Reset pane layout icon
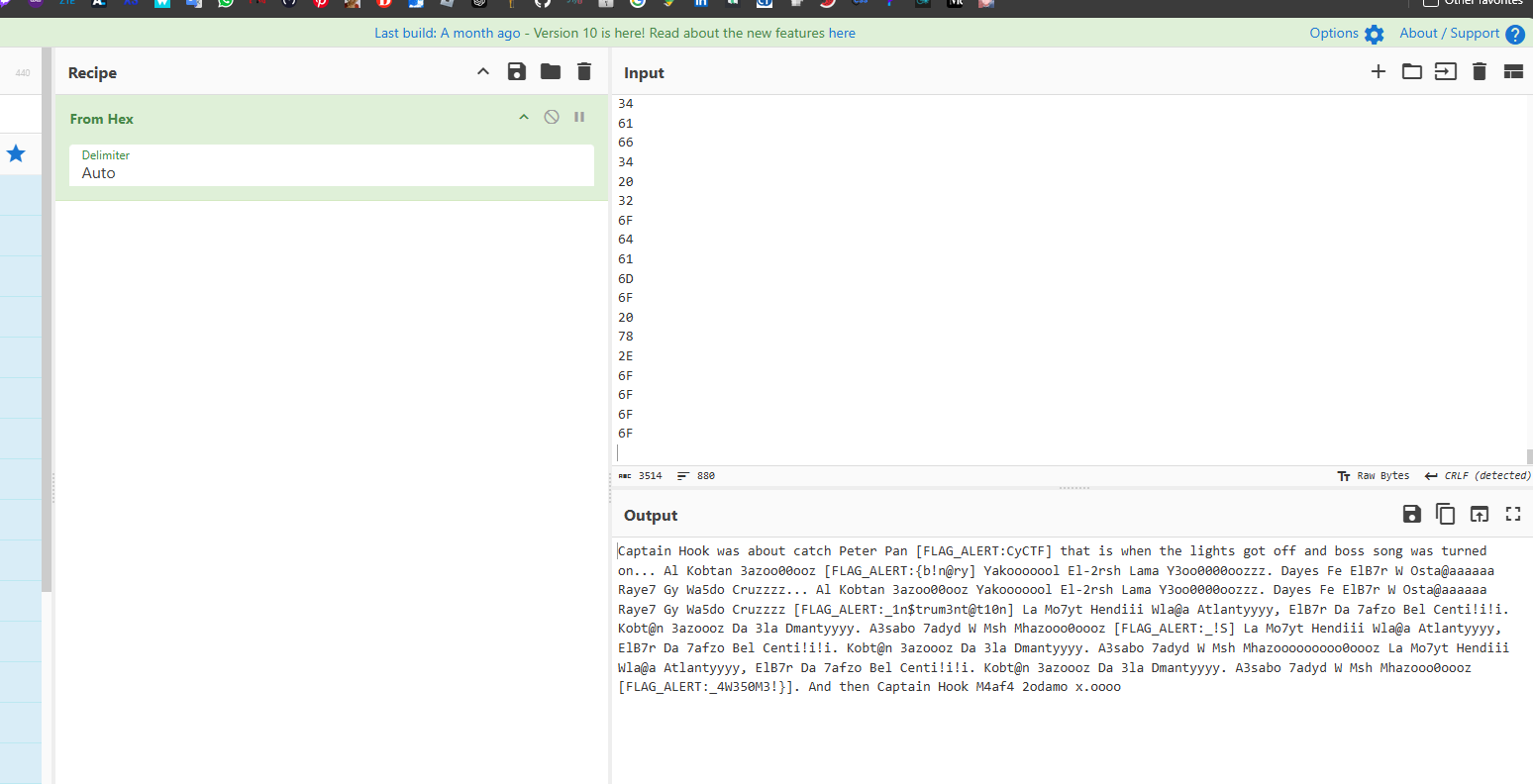The image size is (1533, 784). pyautogui.click(x=1513, y=71)
